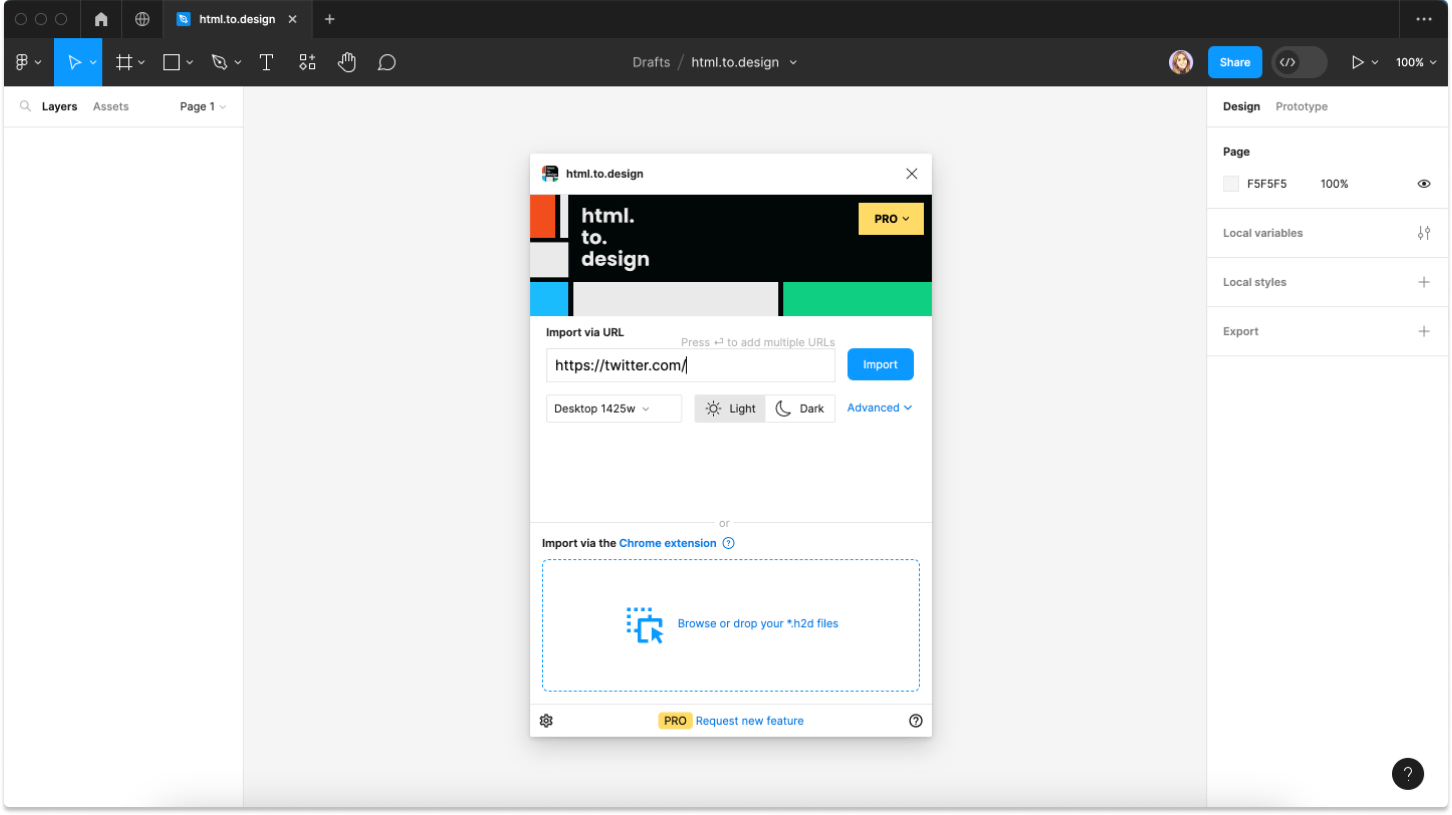Screen dimensions: 1452x815
Task: Select the Rectangle shape tool
Action: click(x=171, y=62)
